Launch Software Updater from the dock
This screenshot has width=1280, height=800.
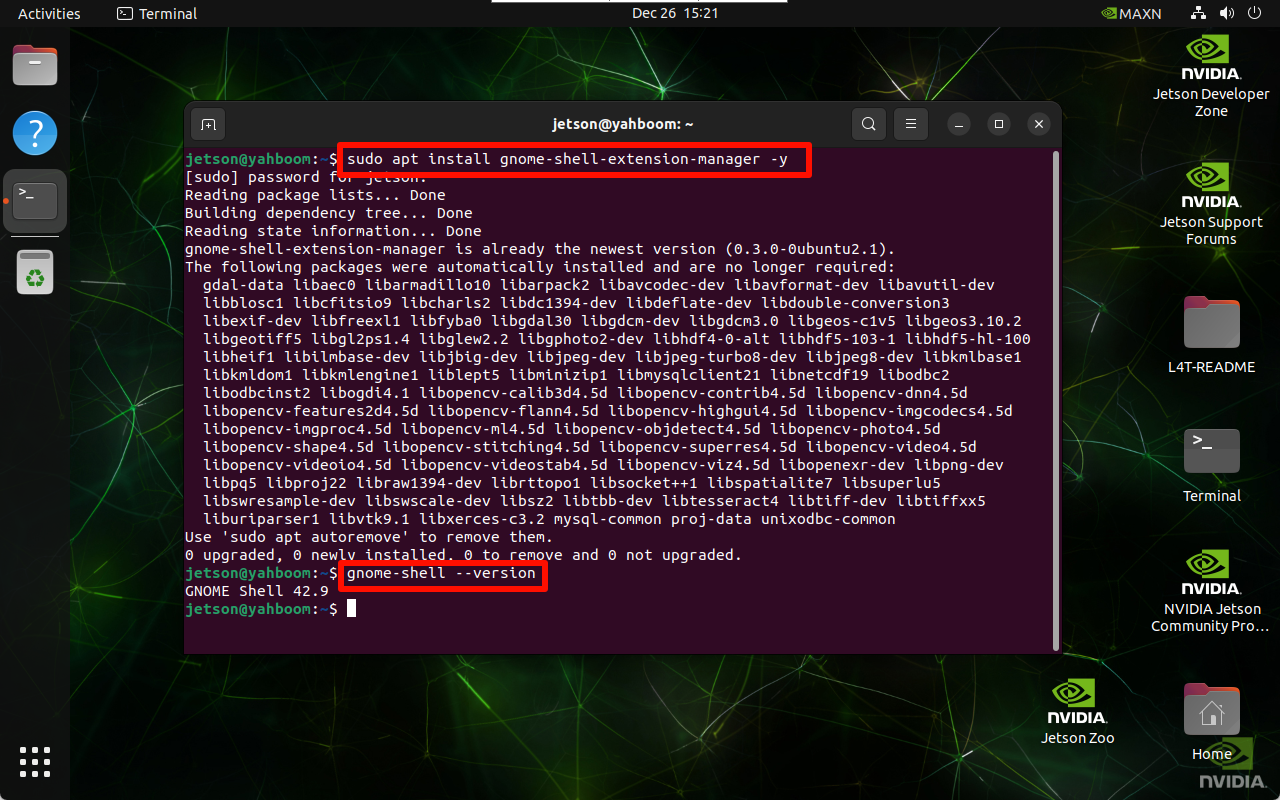coord(34,271)
